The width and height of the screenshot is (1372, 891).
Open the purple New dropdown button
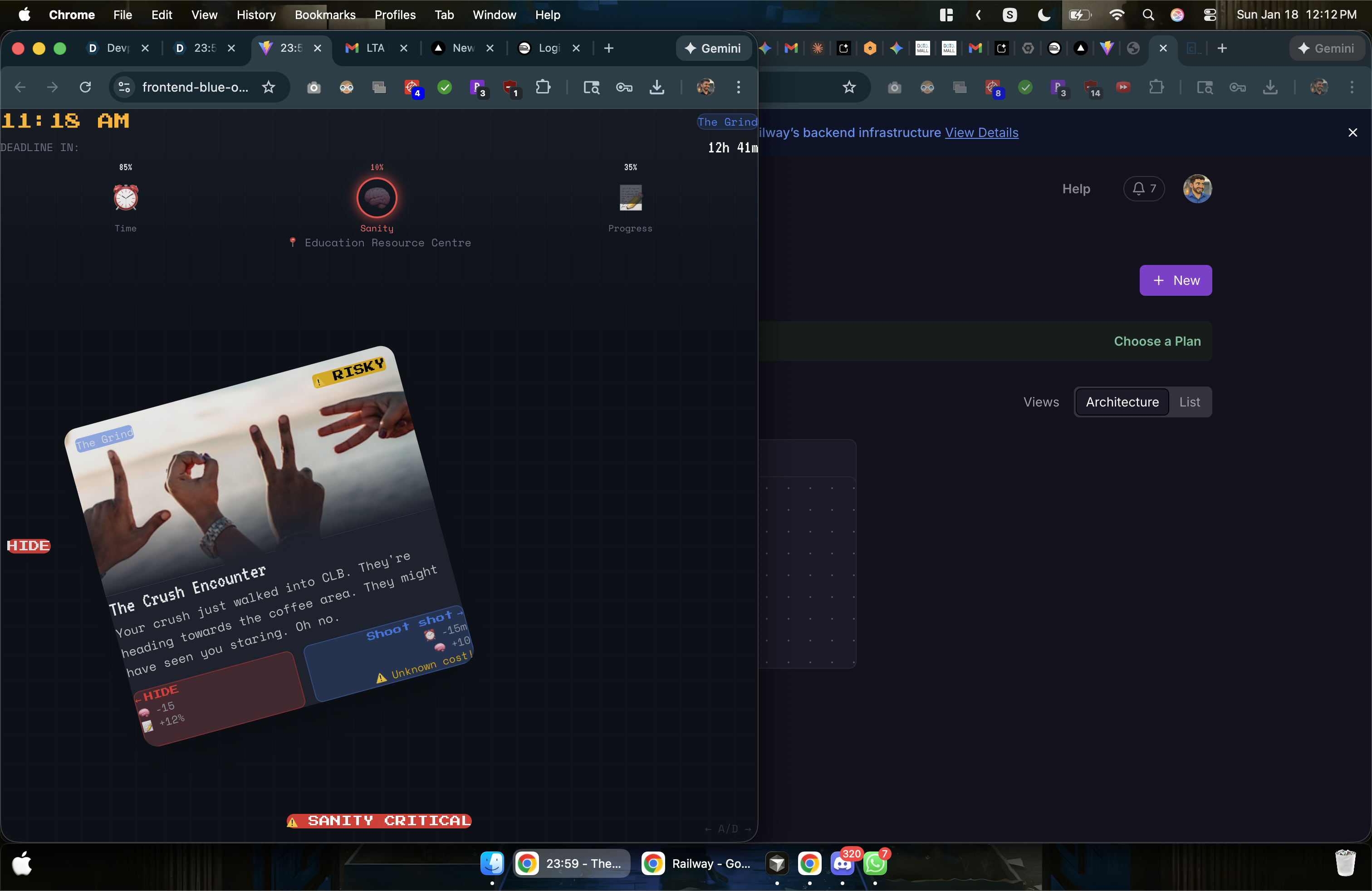pyautogui.click(x=1176, y=280)
